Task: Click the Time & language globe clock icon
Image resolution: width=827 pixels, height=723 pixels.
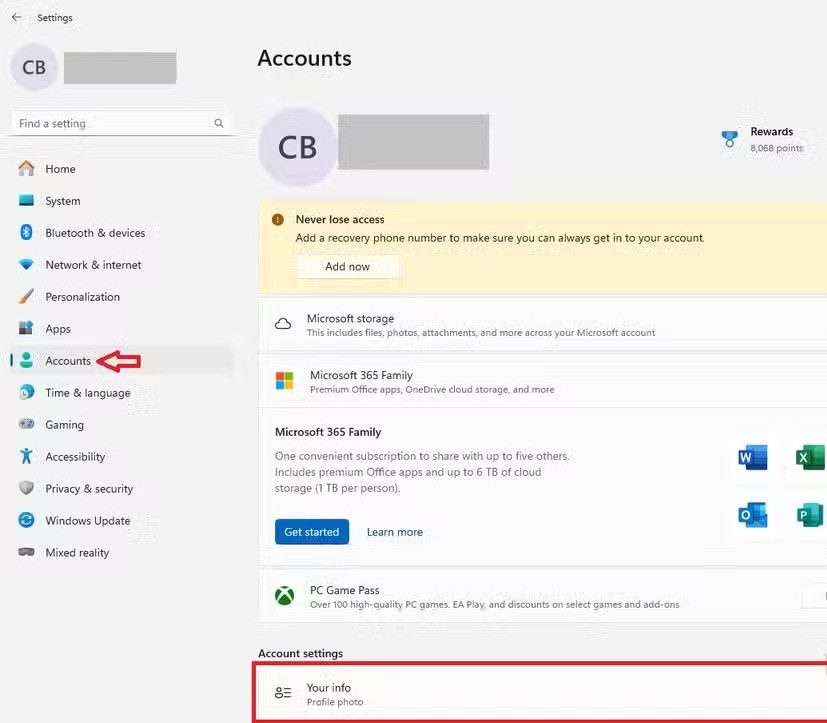Action: pyautogui.click(x=26, y=392)
